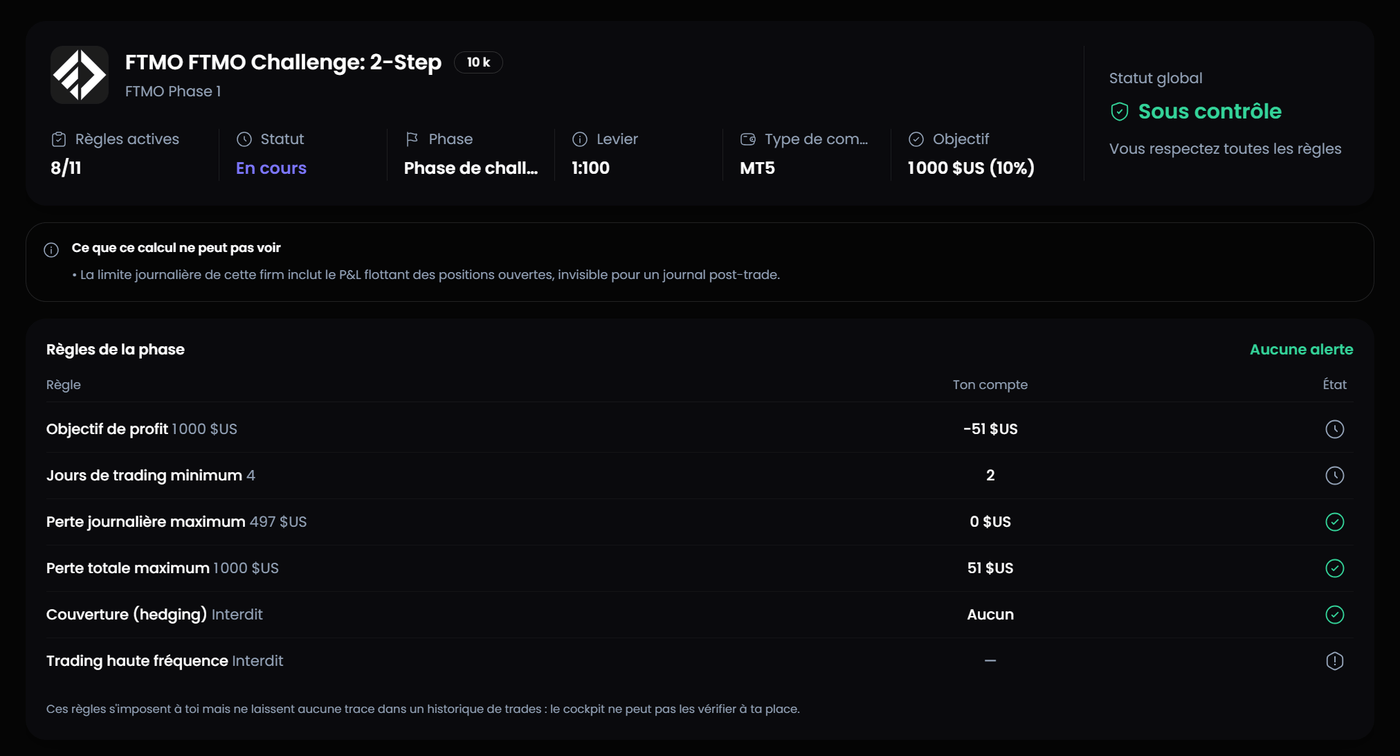1400x756 pixels.
Task: Click the Règle column header
Action: point(63,385)
